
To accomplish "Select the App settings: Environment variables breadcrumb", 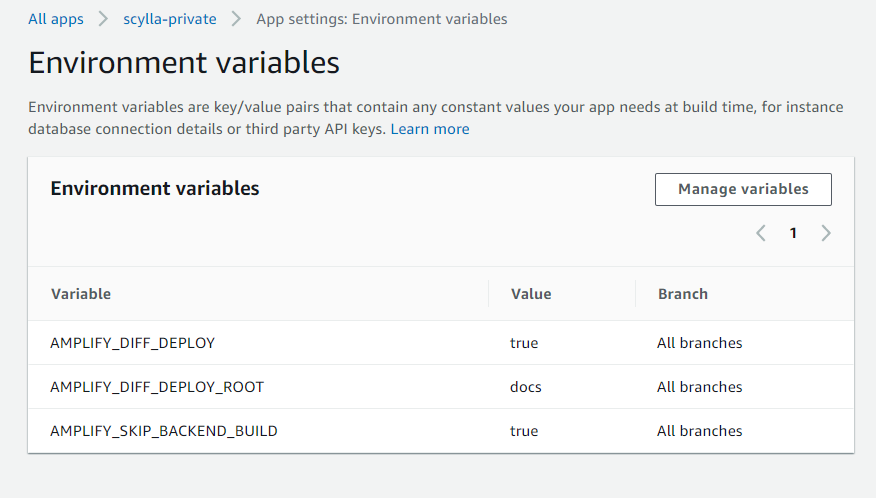I will pyautogui.click(x=381, y=19).
